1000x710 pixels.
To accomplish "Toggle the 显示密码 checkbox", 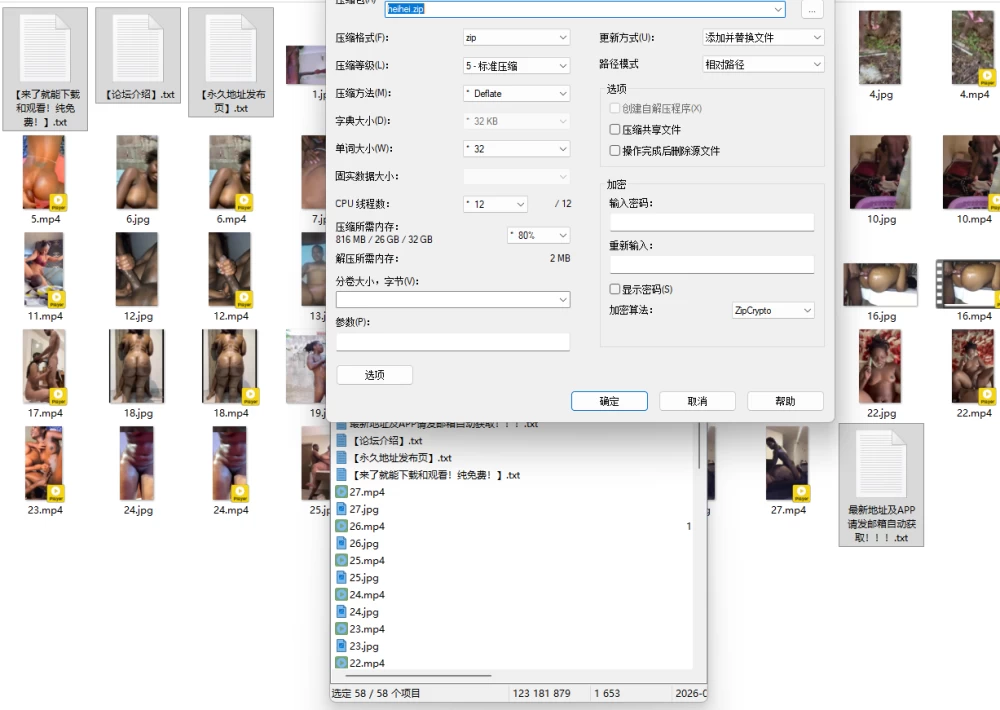I will coord(615,289).
